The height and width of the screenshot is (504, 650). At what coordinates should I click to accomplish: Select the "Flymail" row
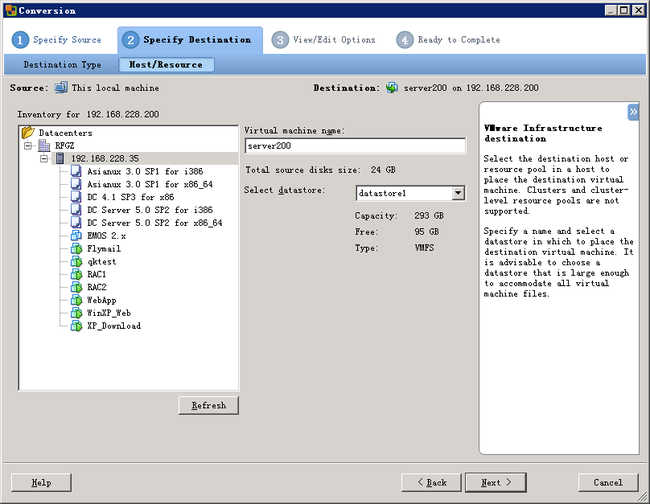(x=104, y=249)
